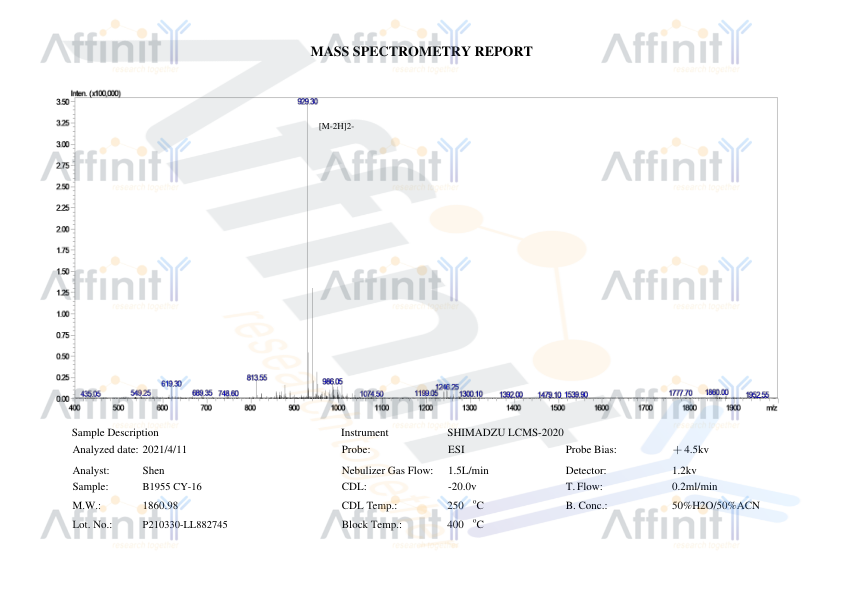Select peak label 435.05
The height and width of the screenshot is (596, 842).
(90, 394)
